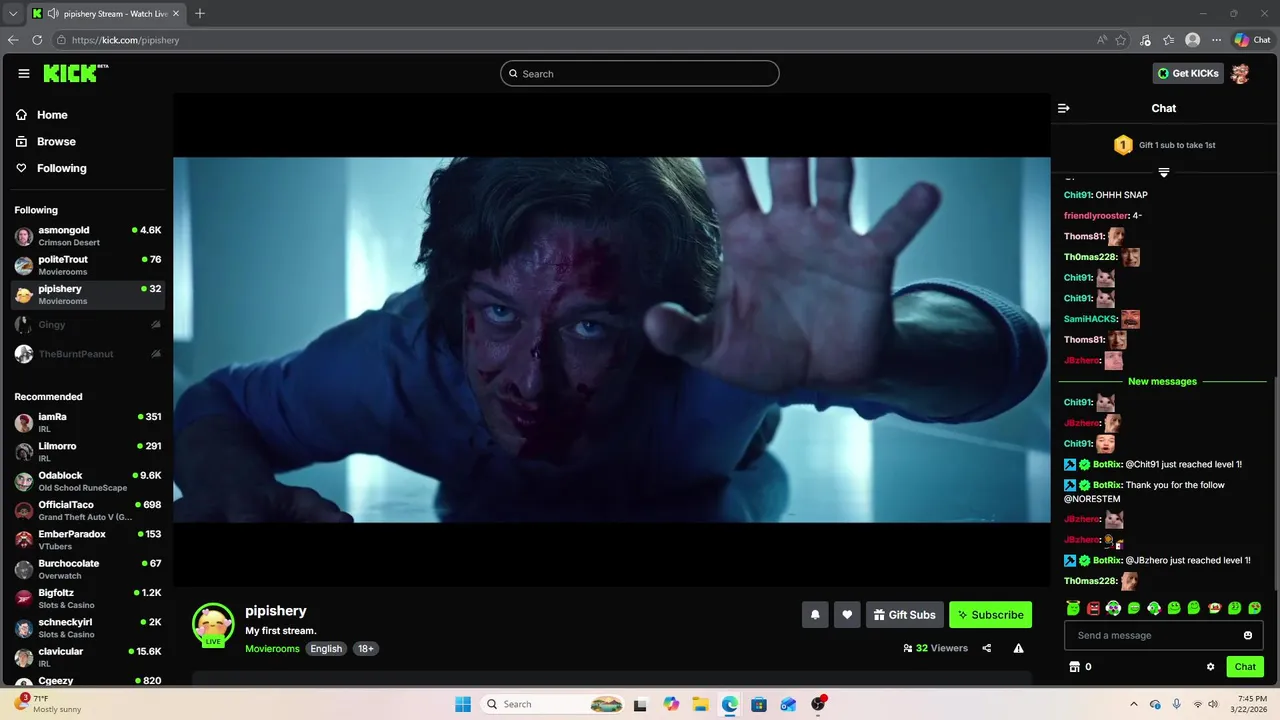Open asmongold channel in Following
Screen dimensions: 1280x720
click(88, 236)
